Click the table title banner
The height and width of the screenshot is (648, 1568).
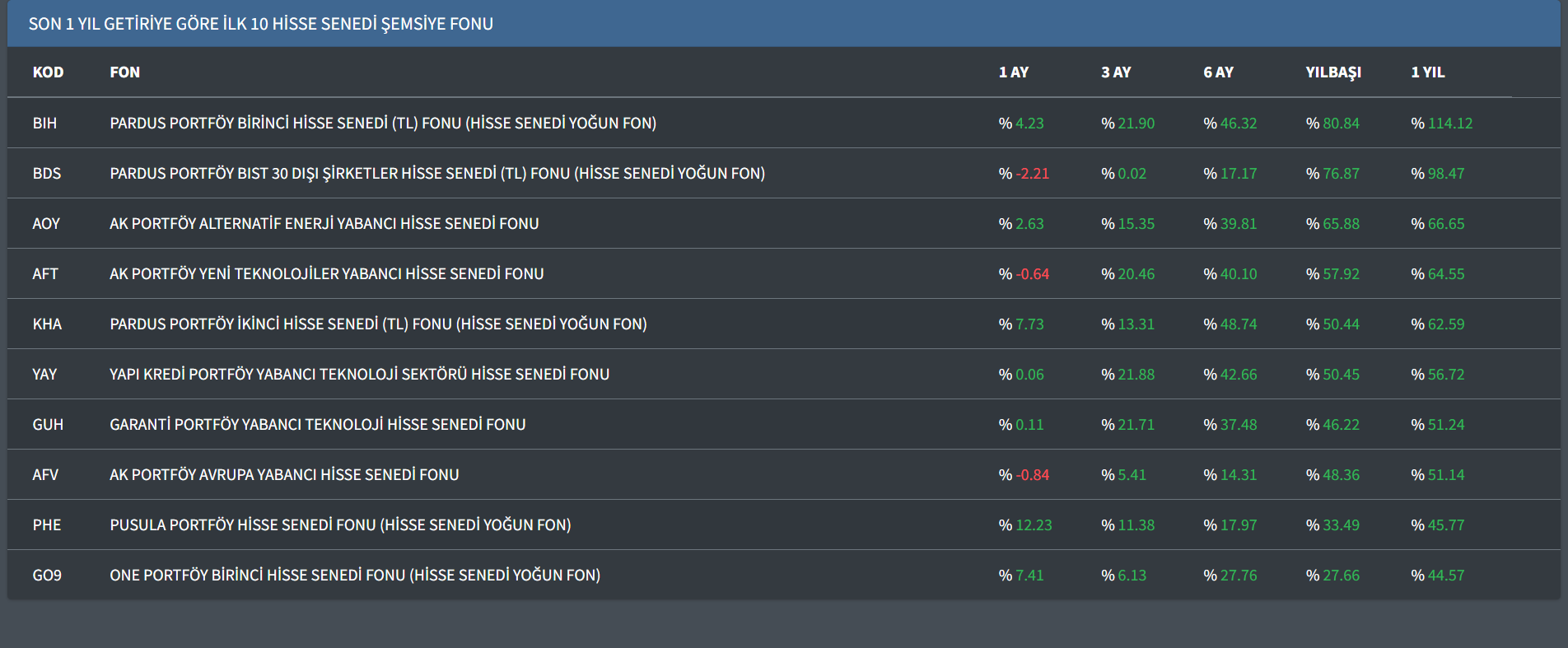[x=260, y=24]
